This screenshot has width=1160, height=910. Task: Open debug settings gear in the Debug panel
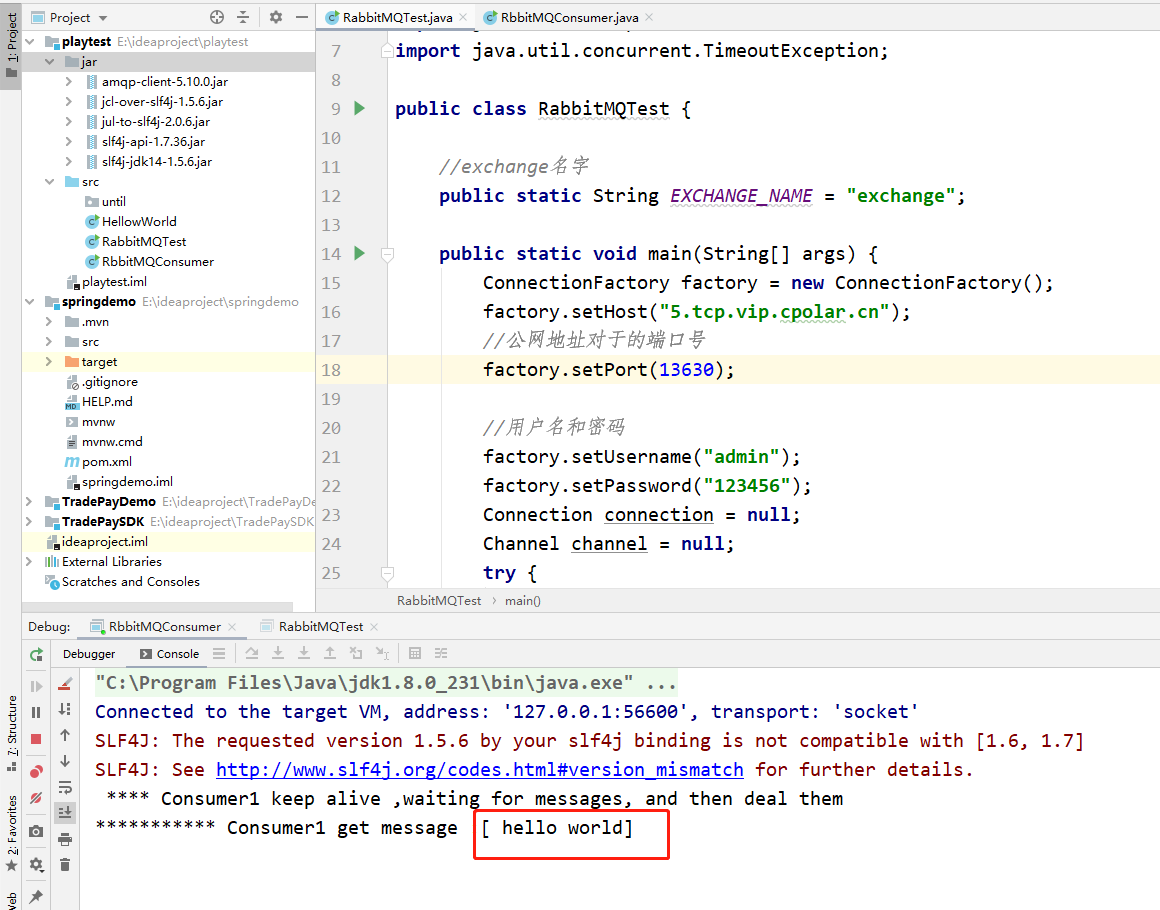click(36, 864)
